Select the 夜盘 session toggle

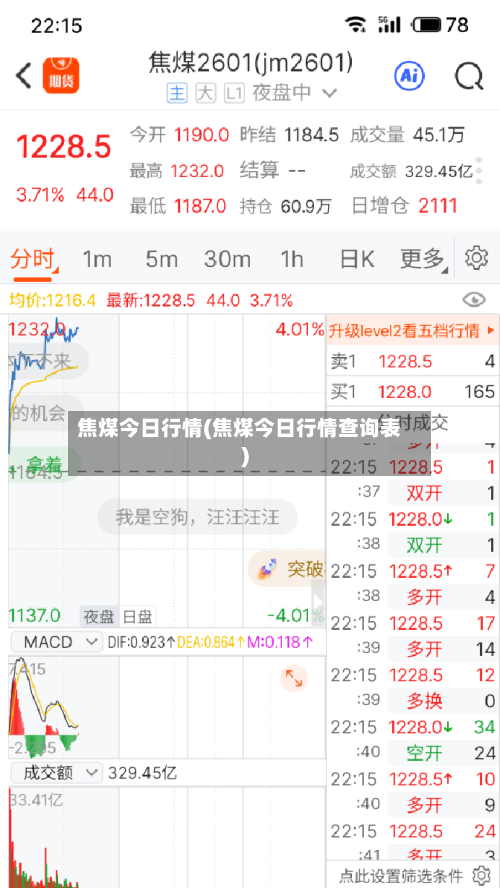[100, 616]
